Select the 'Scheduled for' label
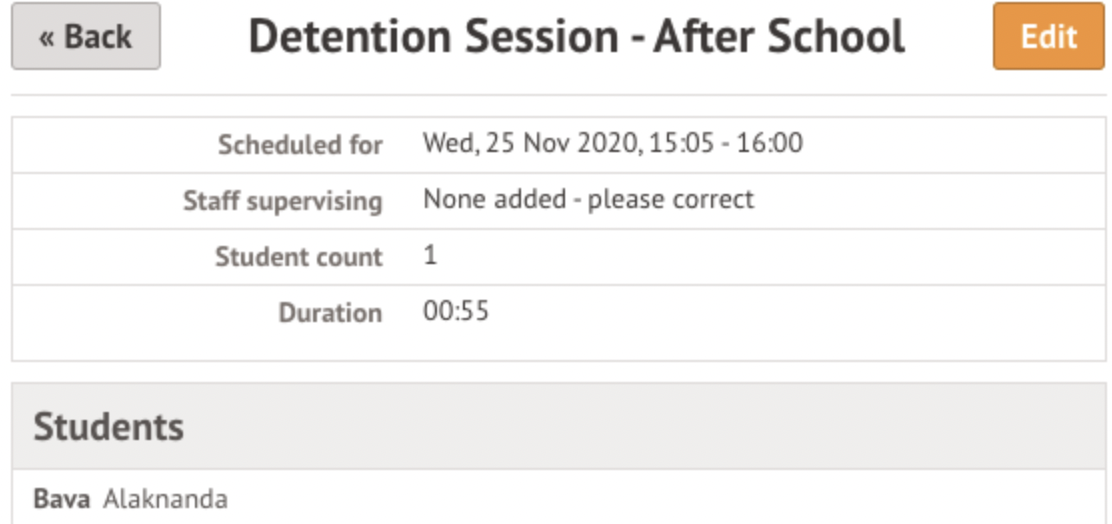1112x524 pixels. (300, 145)
